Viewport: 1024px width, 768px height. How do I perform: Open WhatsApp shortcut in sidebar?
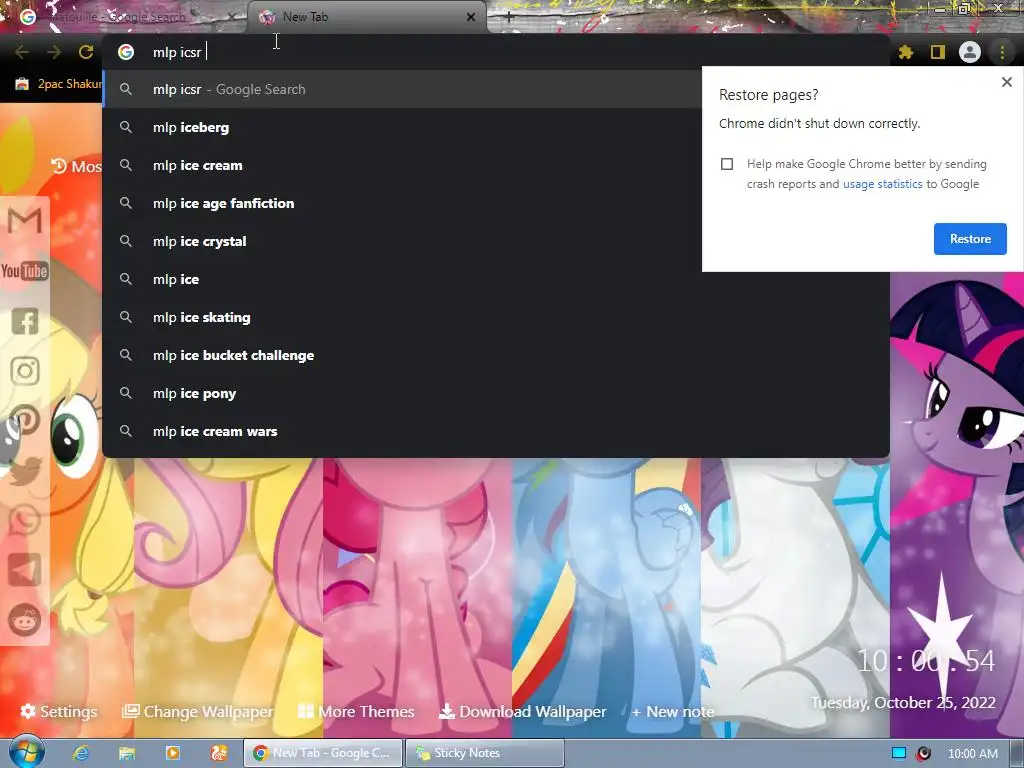pos(25,520)
